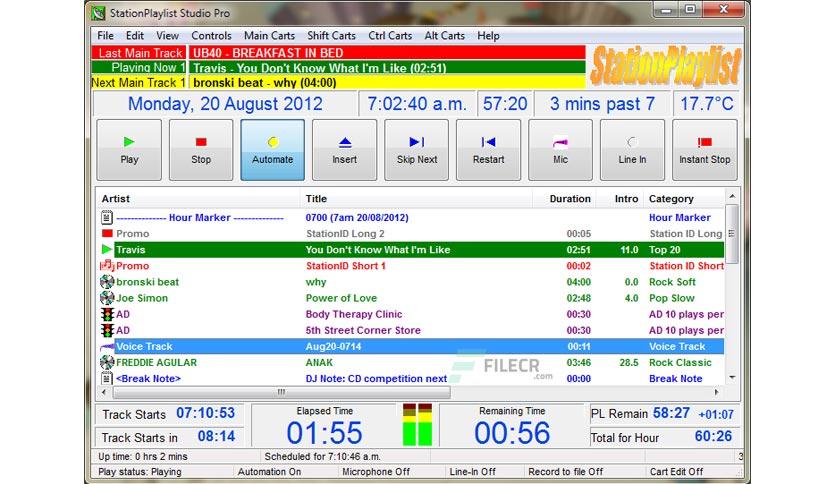Toggle the Mic on
Viewport: 836px width, 484px height.
pyautogui.click(x=560, y=150)
